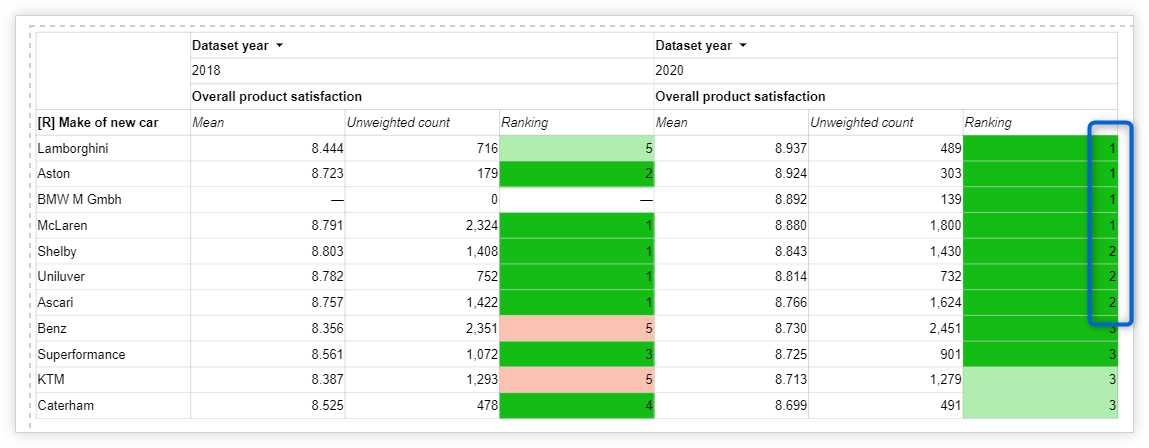Click Ascari 2018 mean value 8.757

pyautogui.click(x=328, y=303)
